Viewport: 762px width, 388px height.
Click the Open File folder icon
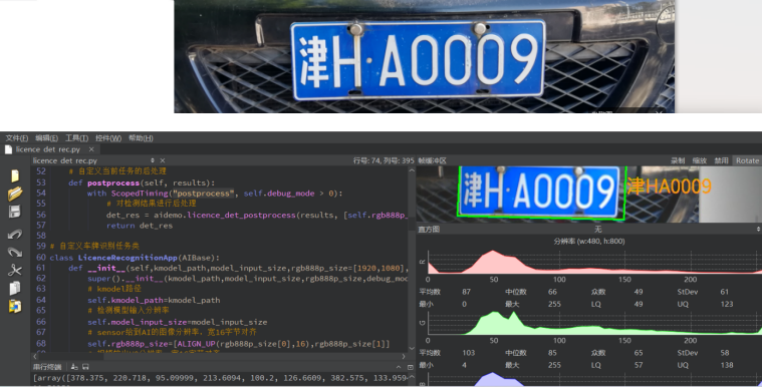[15, 194]
